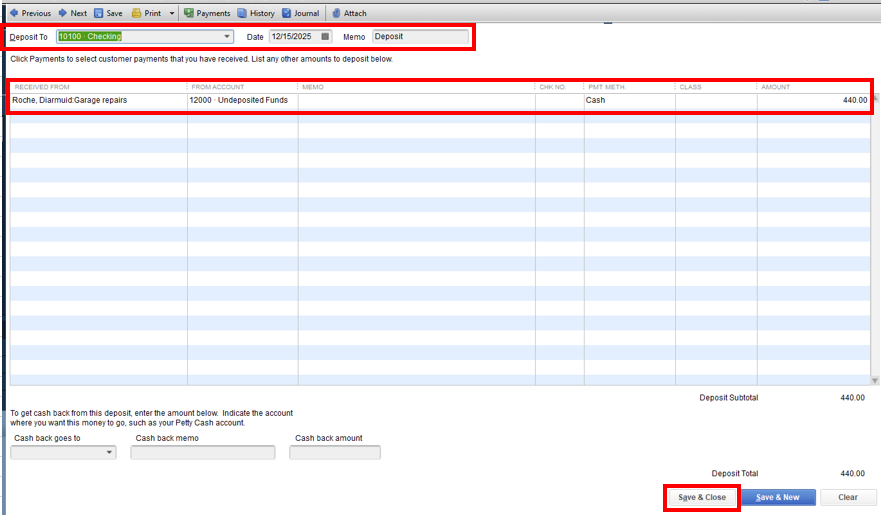Open the Payments icon in toolbar
This screenshot has height=515, width=881.
pyautogui.click(x=189, y=13)
